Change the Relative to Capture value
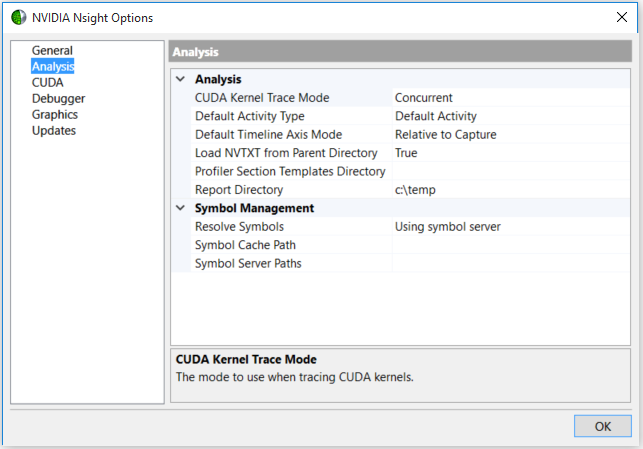This screenshot has width=643, height=449. [x=511, y=134]
